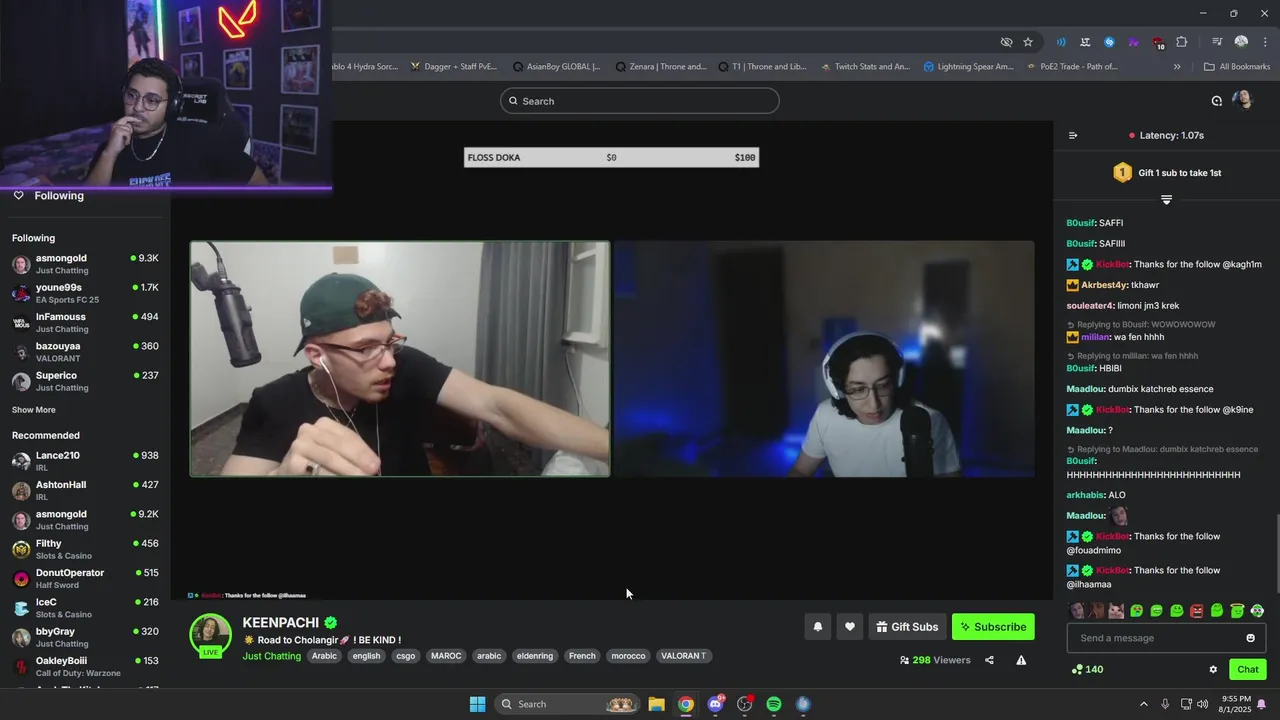Open Superico channel in sidebar
This screenshot has width=1280, height=720.
point(85,381)
